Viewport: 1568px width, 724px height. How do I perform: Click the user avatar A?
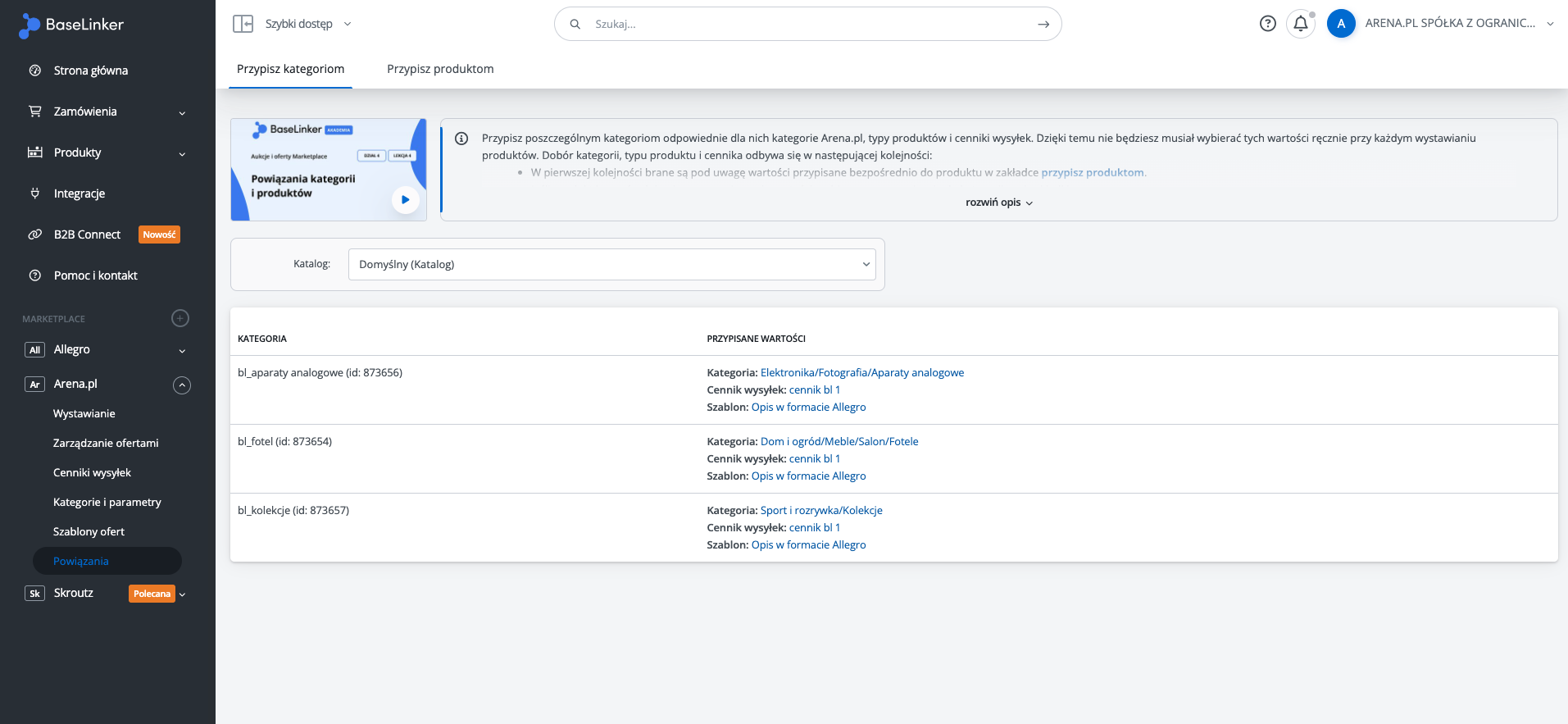[x=1341, y=24]
